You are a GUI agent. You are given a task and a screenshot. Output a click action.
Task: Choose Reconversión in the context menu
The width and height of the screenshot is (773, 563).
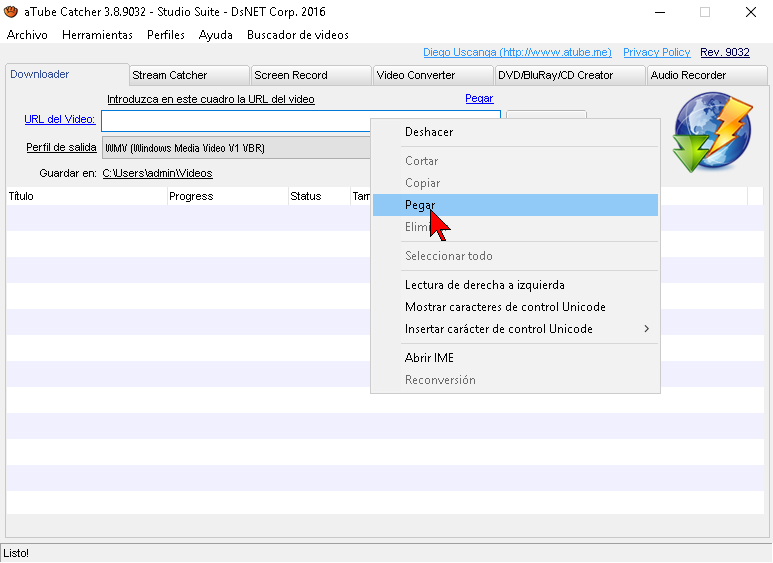[x=515, y=380]
